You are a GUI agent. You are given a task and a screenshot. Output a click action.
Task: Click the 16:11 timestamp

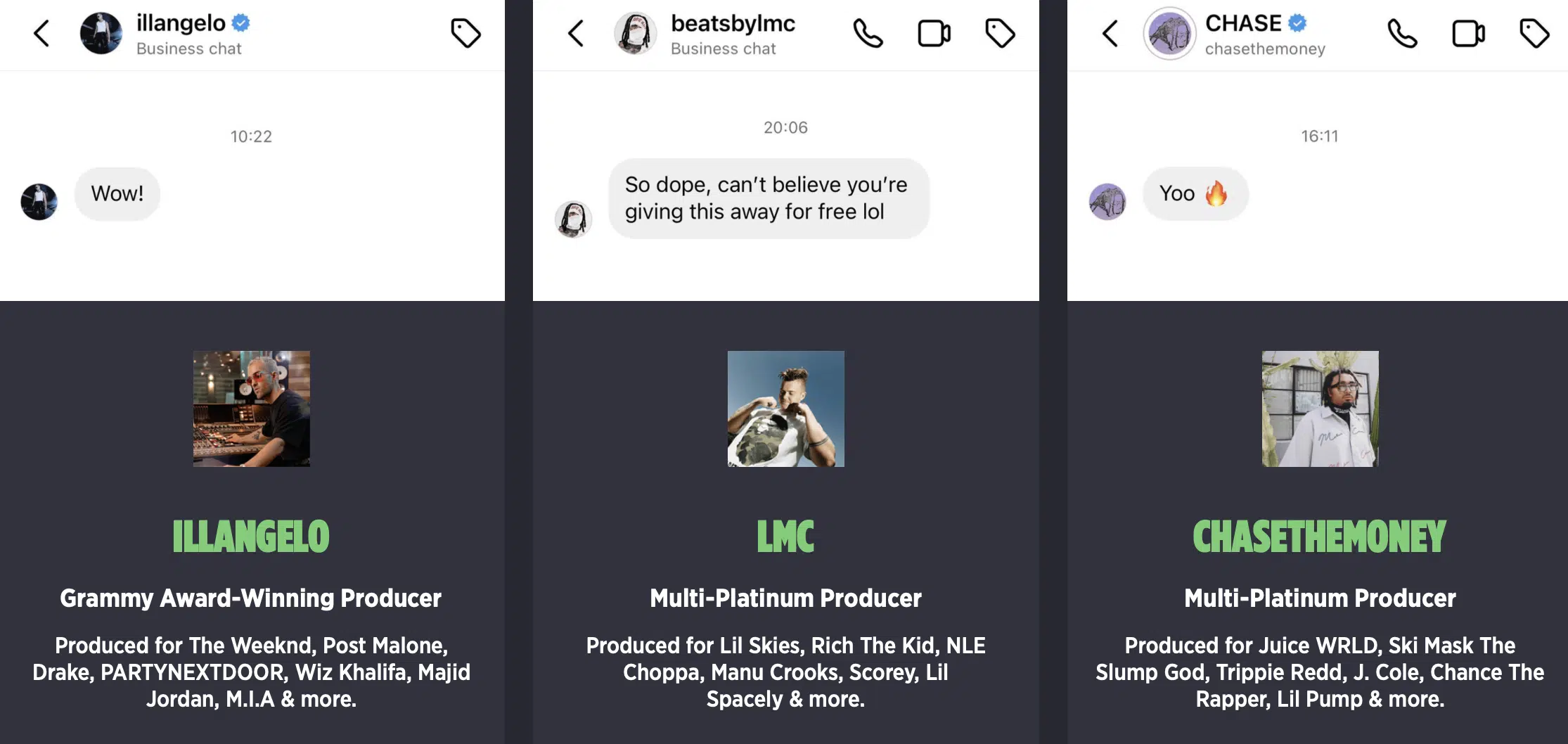point(1319,136)
